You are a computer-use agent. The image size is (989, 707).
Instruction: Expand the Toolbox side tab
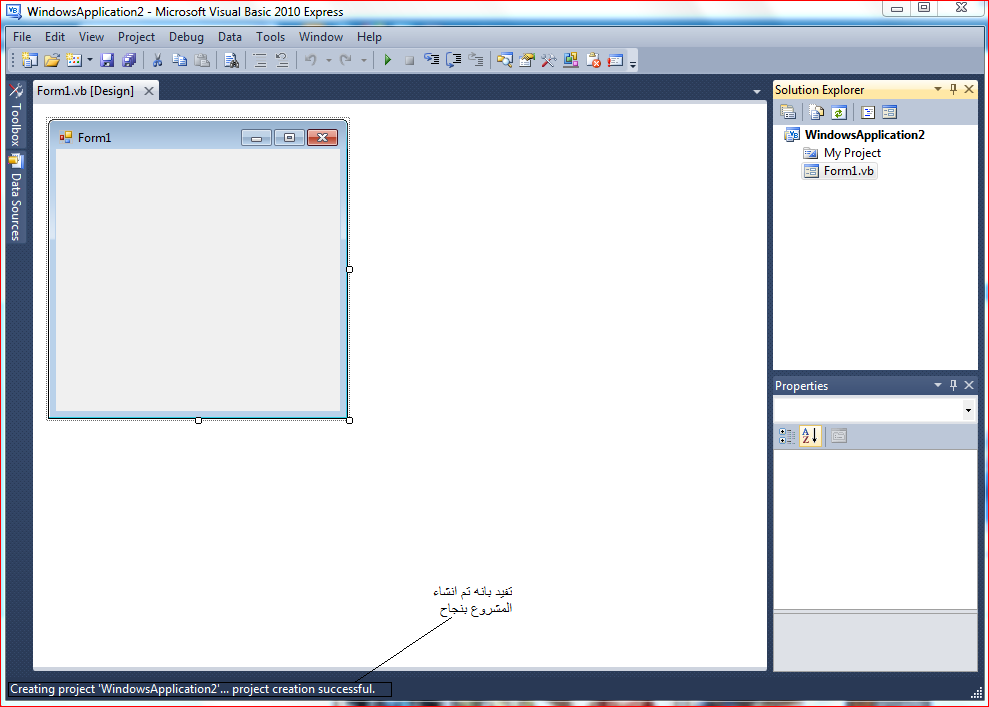point(16,115)
